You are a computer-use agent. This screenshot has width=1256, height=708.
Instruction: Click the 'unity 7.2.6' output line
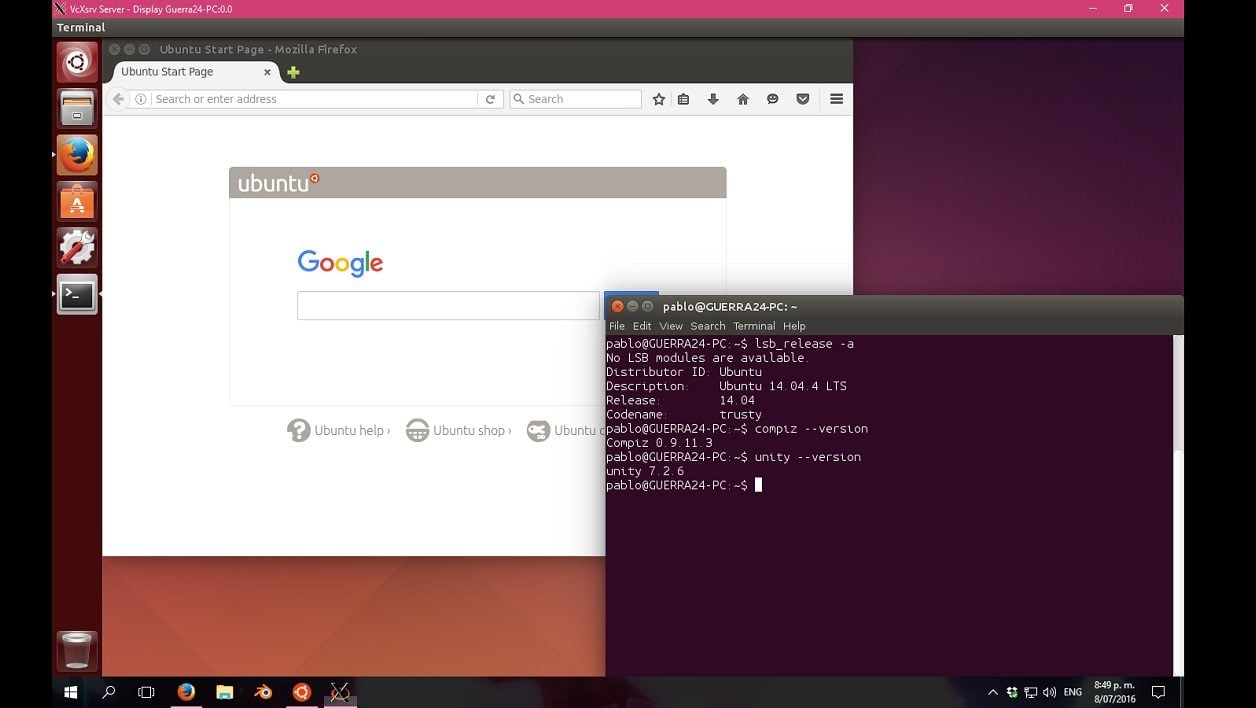point(645,471)
